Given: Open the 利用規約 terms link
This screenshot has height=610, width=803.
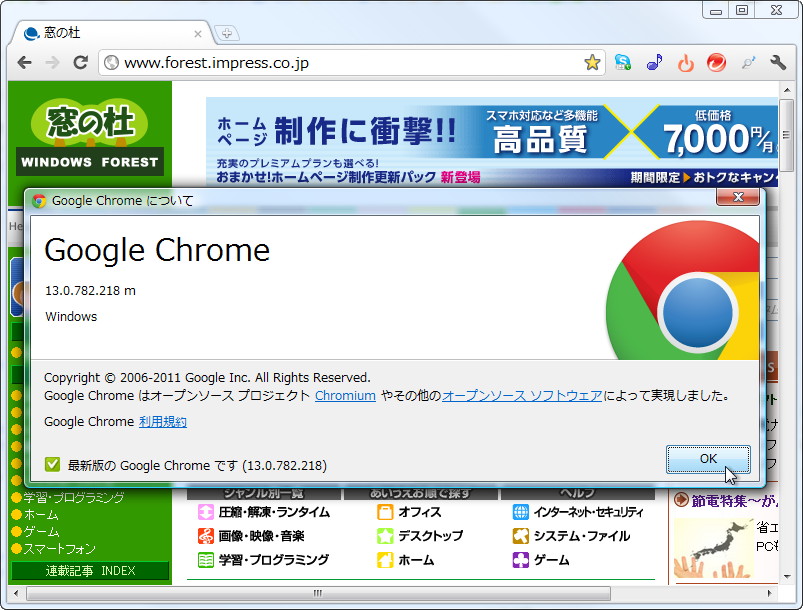Looking at the screenshot, I should (x=163, y=421).
